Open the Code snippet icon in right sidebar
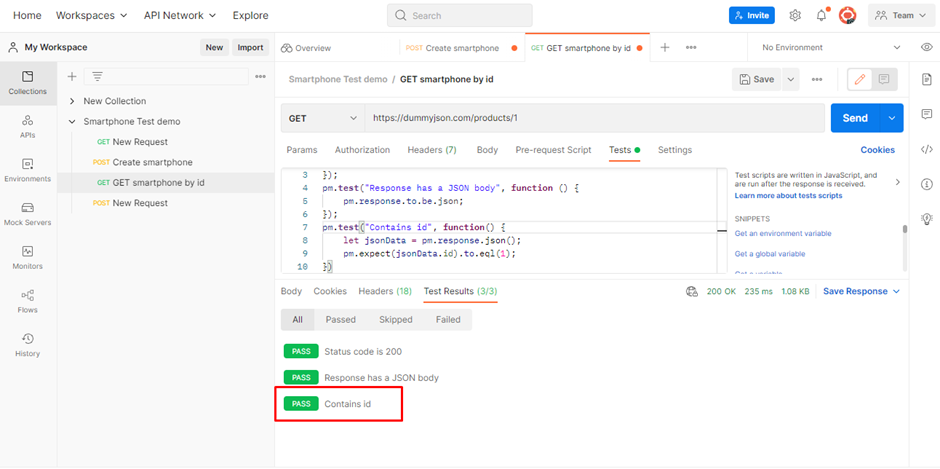The height and width of the screenshot is (469, 940). coord(927,149)
